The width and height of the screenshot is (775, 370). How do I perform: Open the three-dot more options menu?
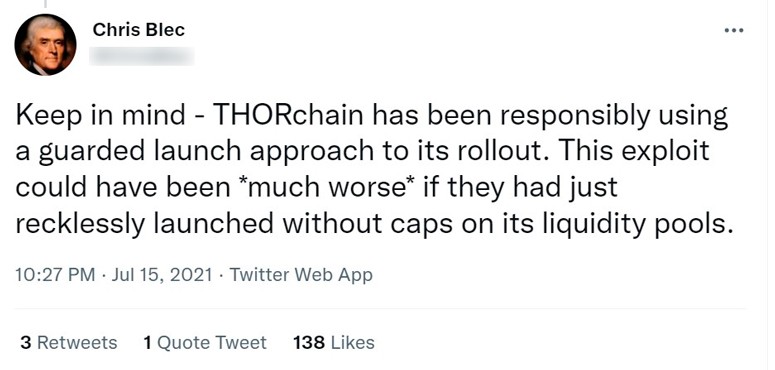pos(733,31)
